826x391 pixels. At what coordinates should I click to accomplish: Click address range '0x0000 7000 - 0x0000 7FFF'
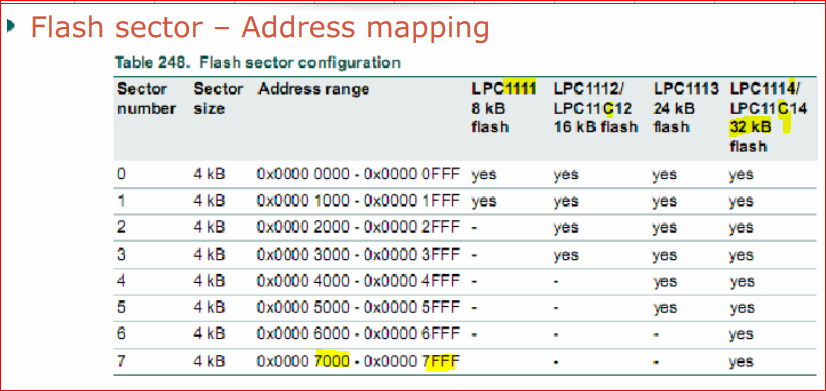358,361
